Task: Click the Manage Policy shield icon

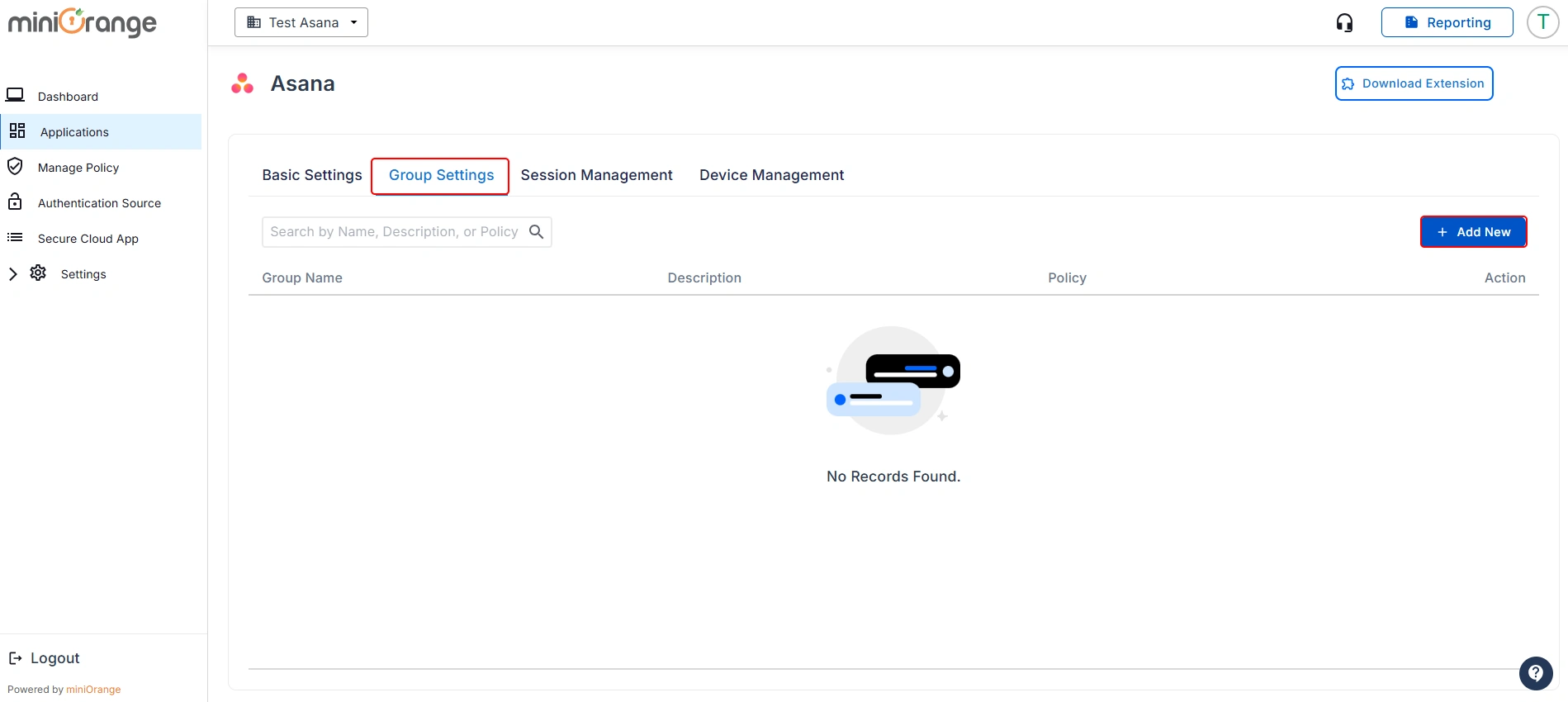Action: 15,167
